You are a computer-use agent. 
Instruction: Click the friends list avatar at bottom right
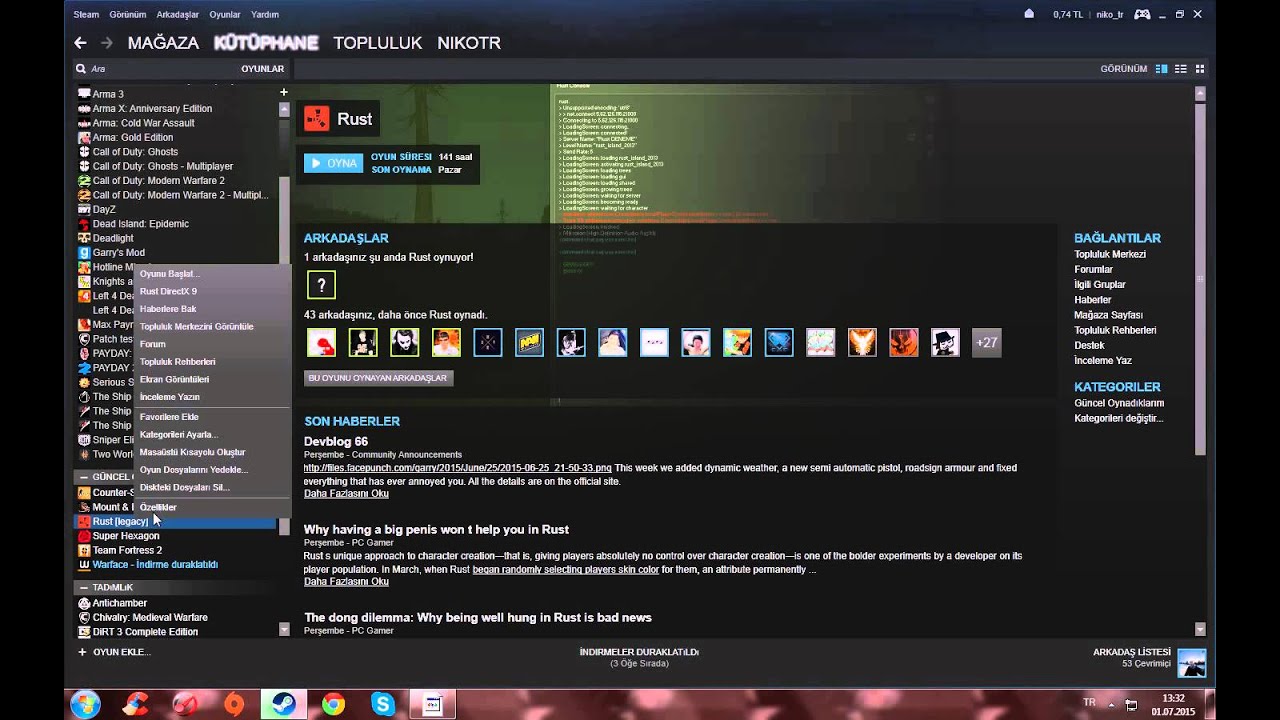[1191, 663]
